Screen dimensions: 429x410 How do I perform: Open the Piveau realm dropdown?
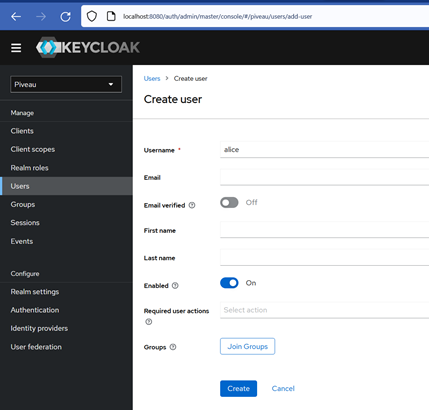point(66,84)
